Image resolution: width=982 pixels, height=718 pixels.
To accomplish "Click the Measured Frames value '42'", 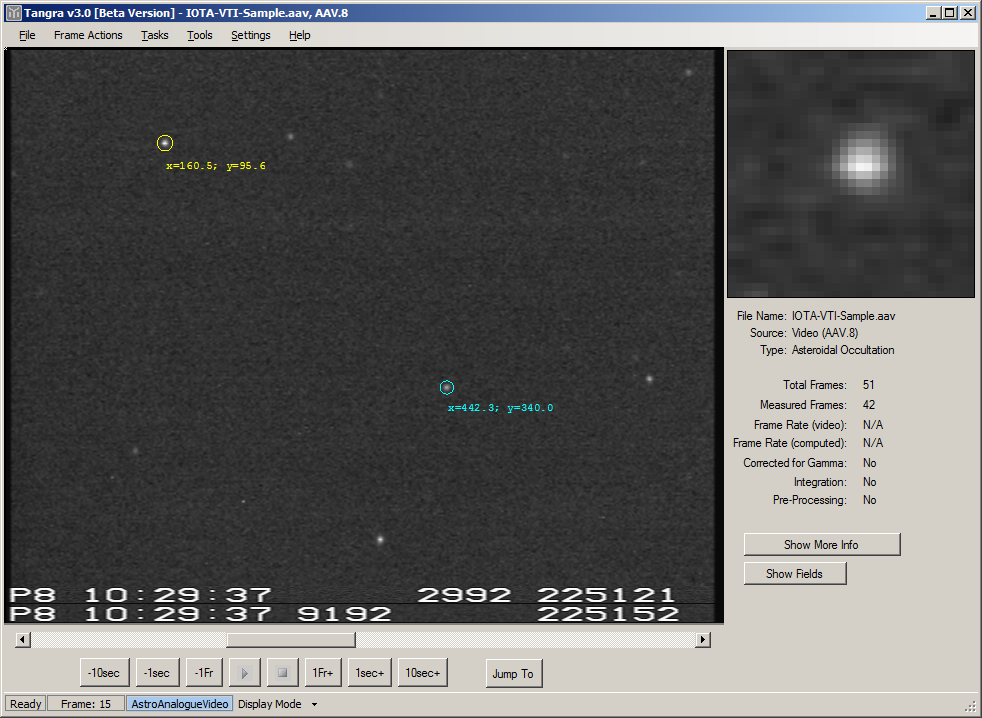I will 869,405.
